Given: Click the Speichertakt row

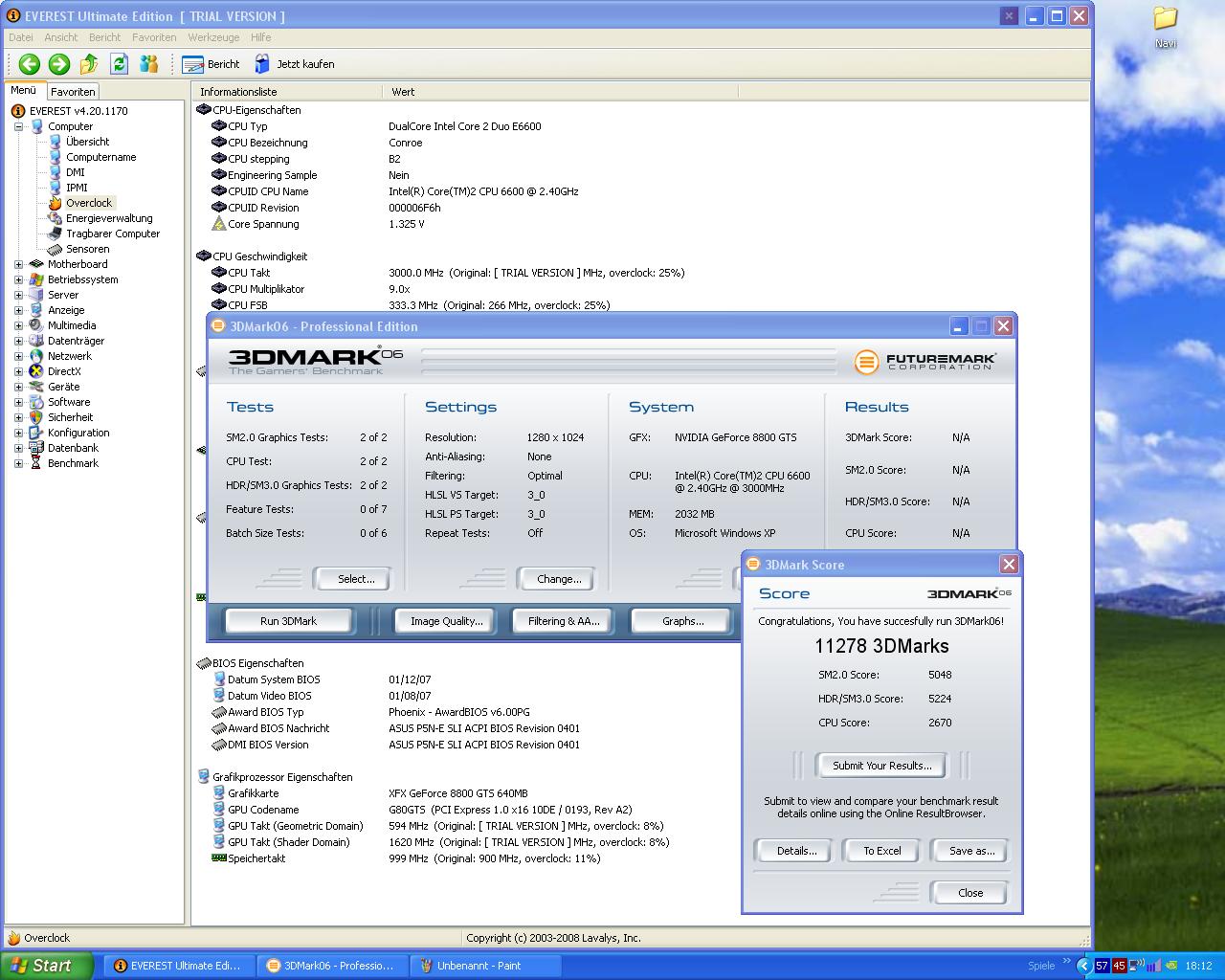Looking at the screenshot, I should [x=406, y=858].
